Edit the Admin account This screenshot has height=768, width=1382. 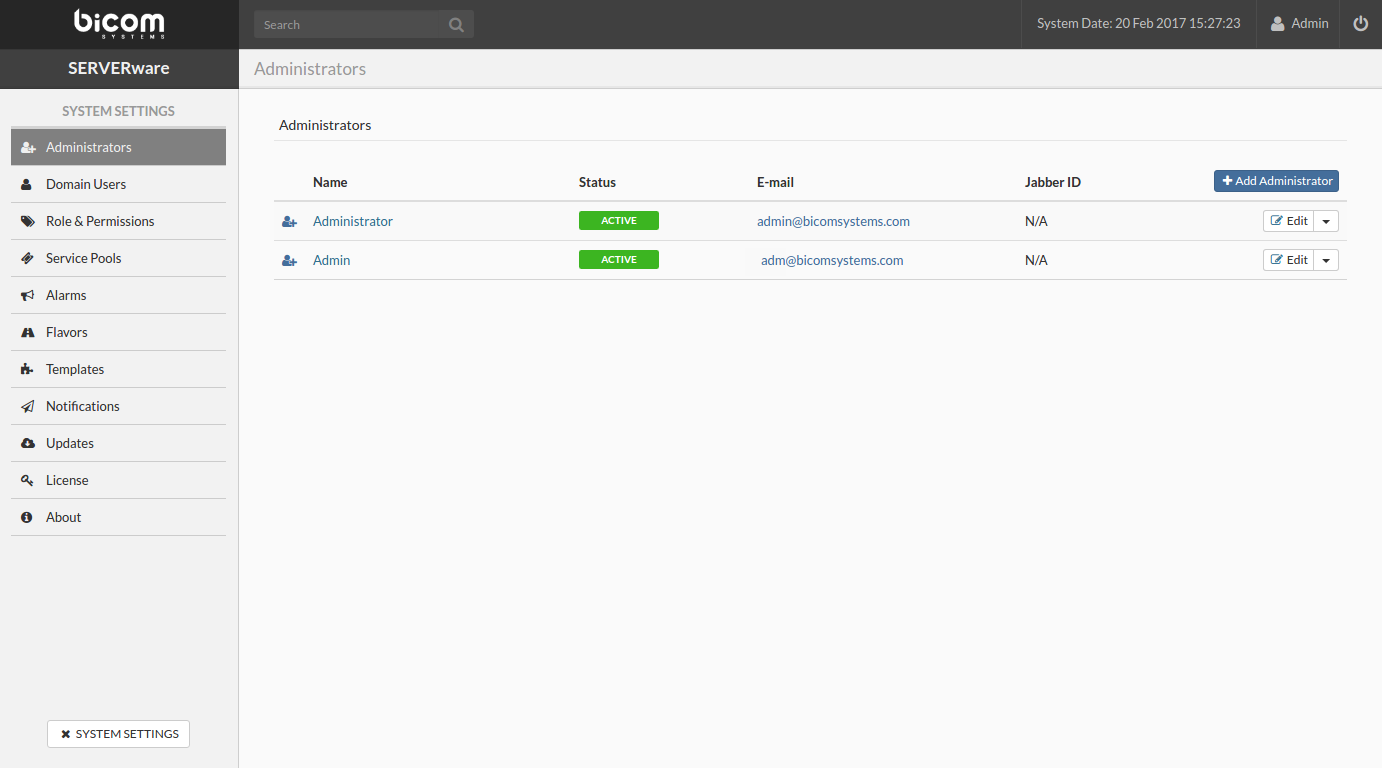pos(1288,261)
